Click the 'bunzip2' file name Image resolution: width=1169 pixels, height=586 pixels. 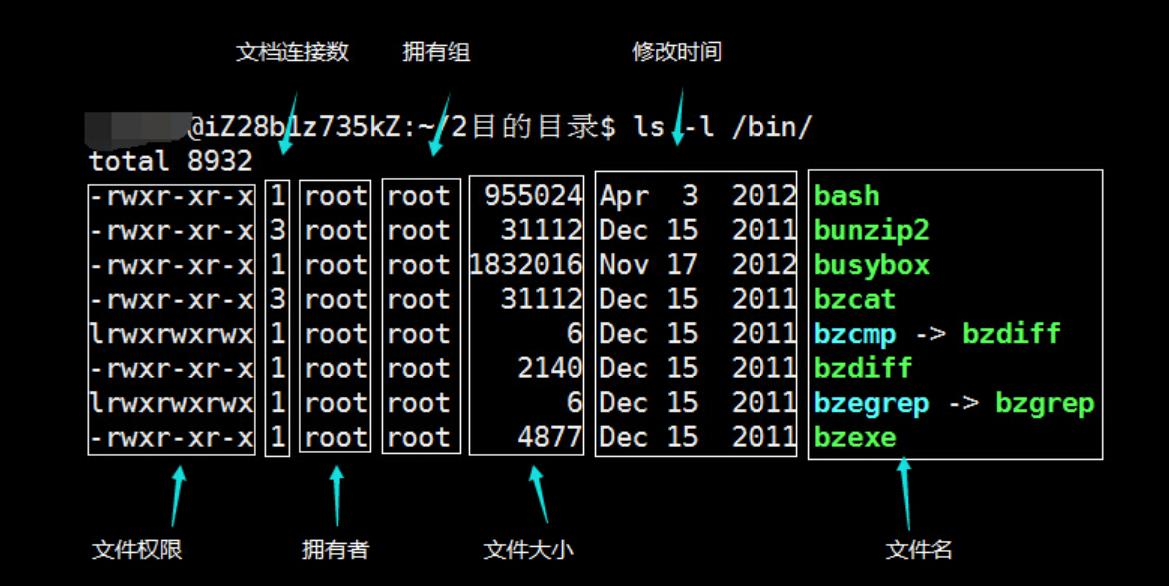[x=872, y=230]
